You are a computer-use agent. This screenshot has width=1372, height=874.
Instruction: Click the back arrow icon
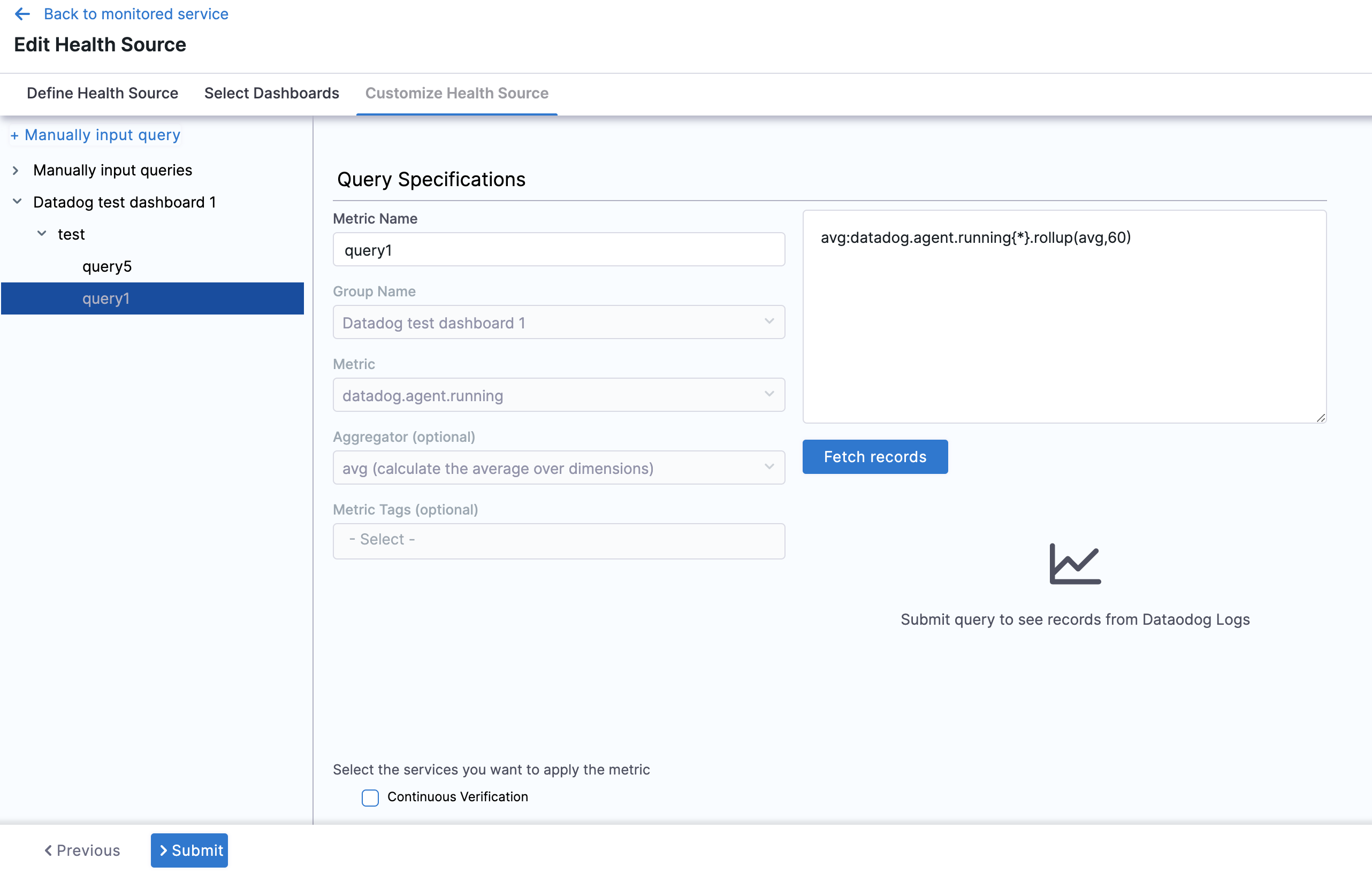click(22, 14)
